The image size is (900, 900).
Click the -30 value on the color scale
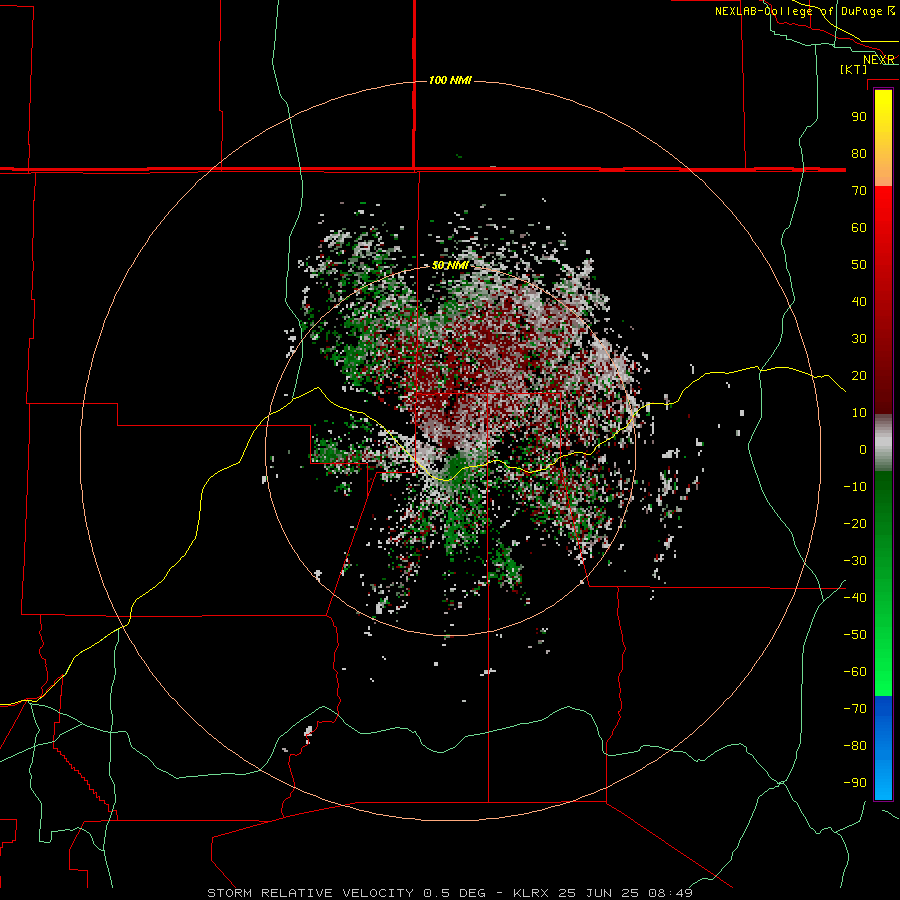[x=855, y=561]
